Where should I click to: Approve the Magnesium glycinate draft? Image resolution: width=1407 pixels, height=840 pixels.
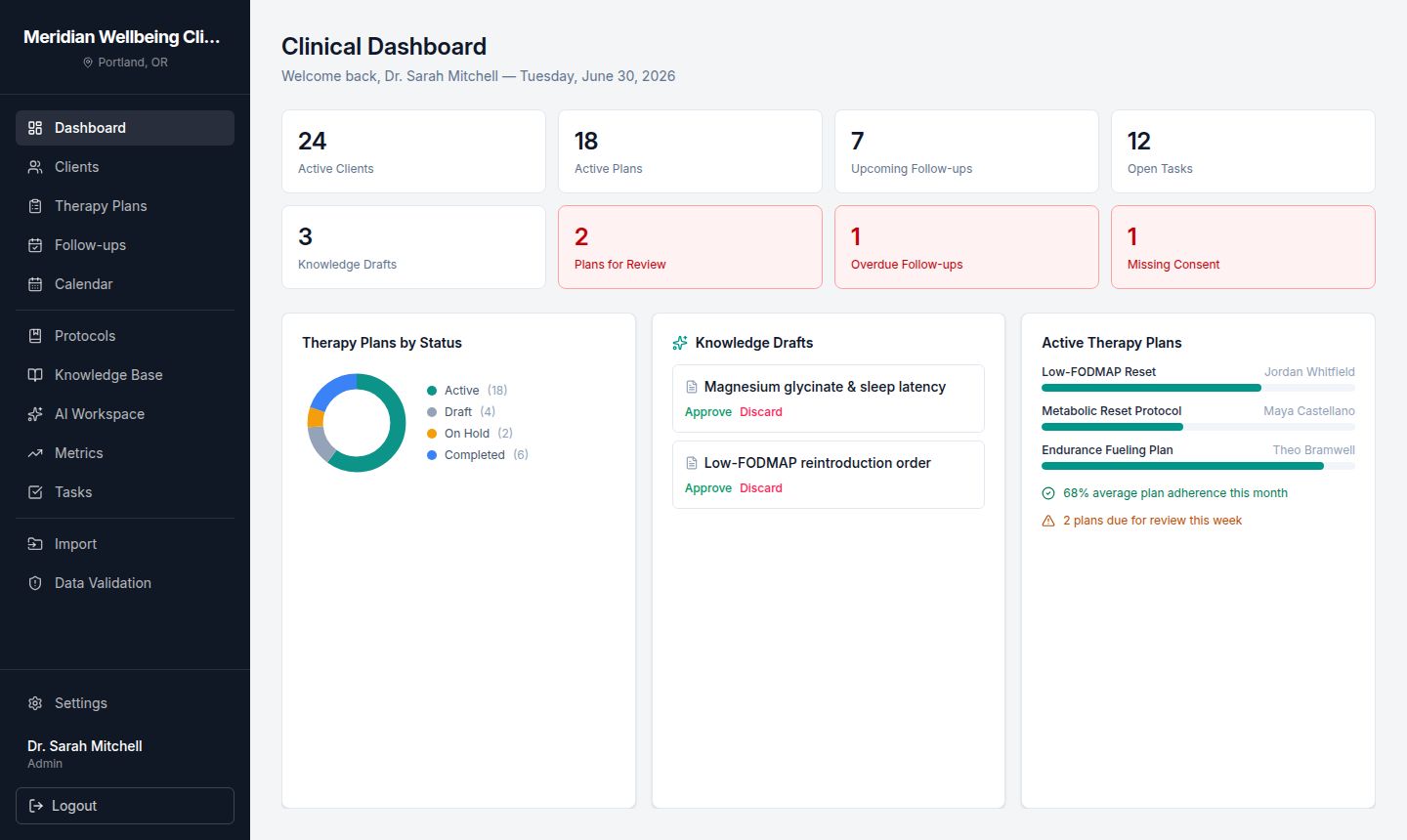point(708,412)
